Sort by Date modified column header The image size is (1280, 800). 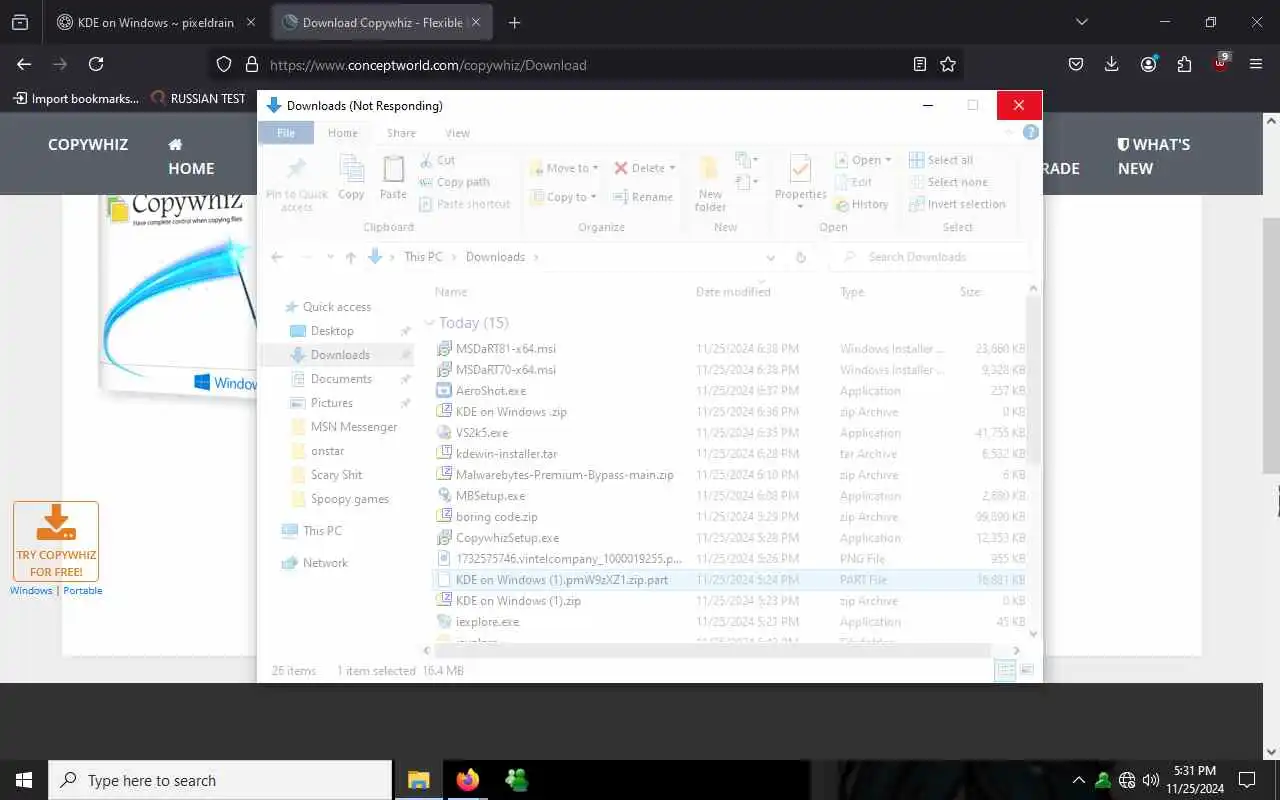[x=733, y=292]
